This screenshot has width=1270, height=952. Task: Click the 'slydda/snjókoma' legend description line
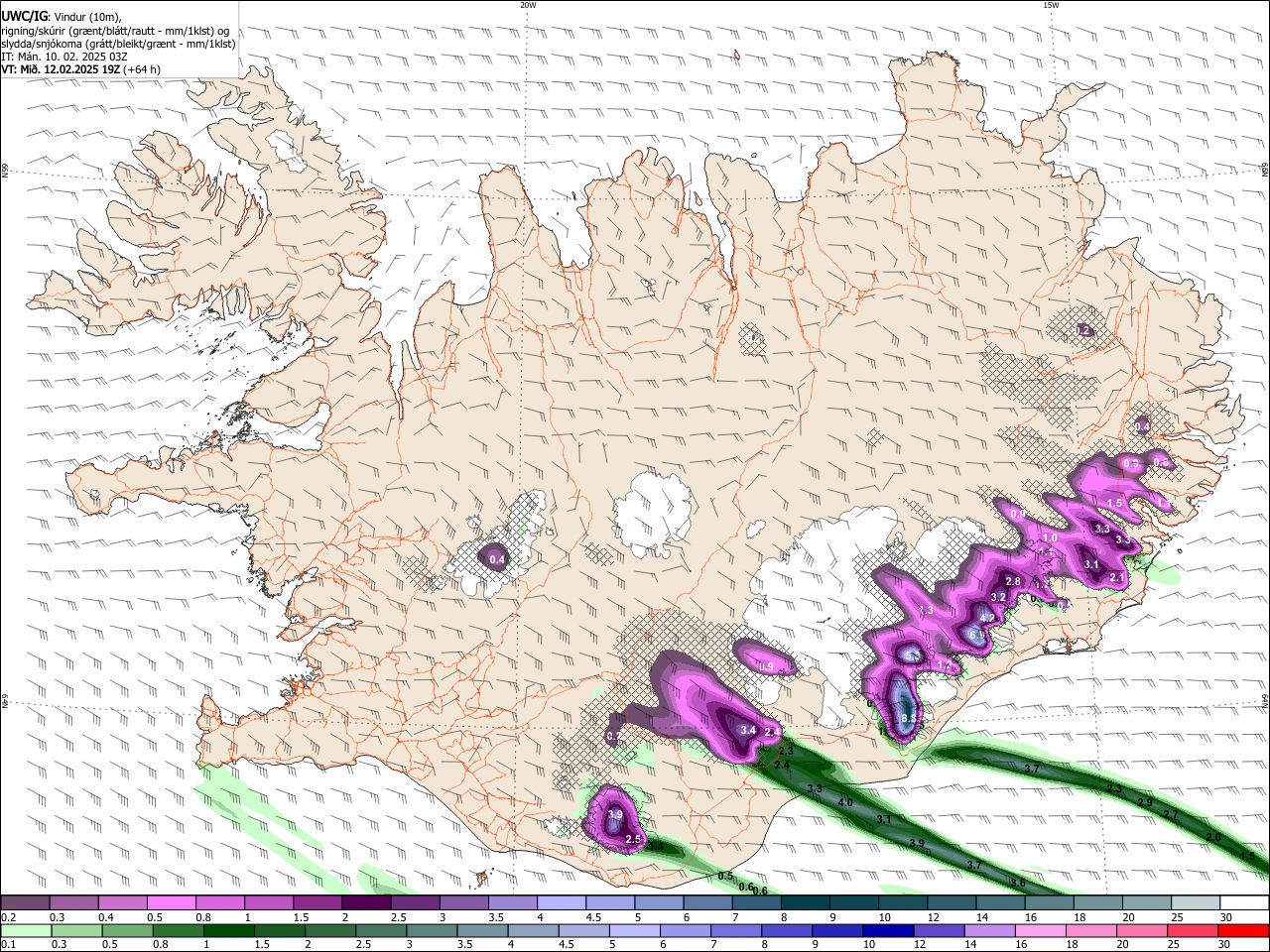(118, 44)
